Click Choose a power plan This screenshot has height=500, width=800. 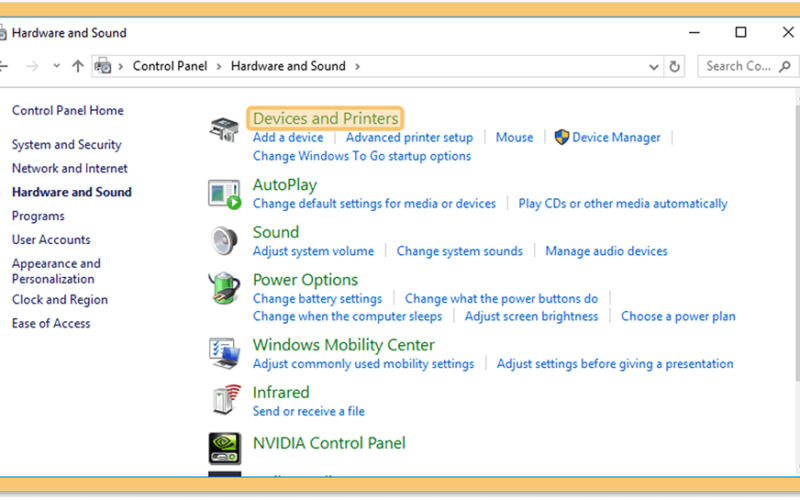point(679,317)
